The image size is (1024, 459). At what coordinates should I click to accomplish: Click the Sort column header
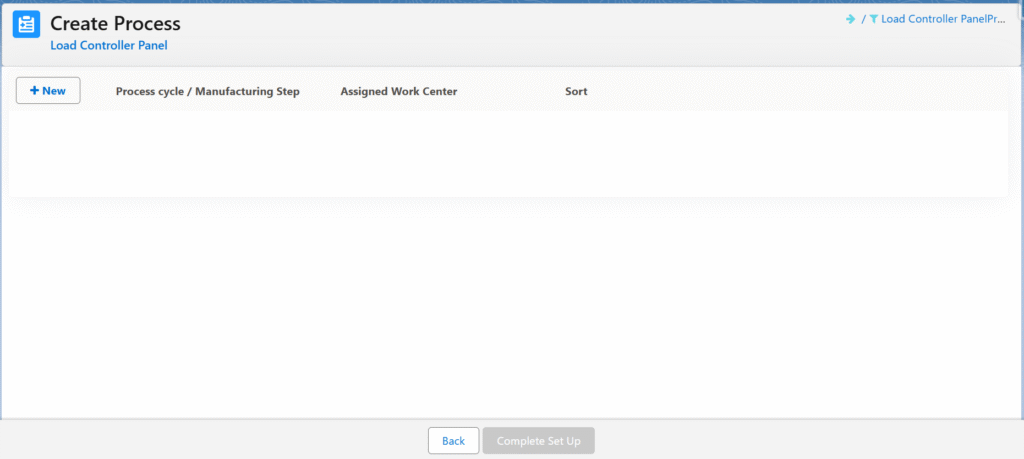(576, 92)
